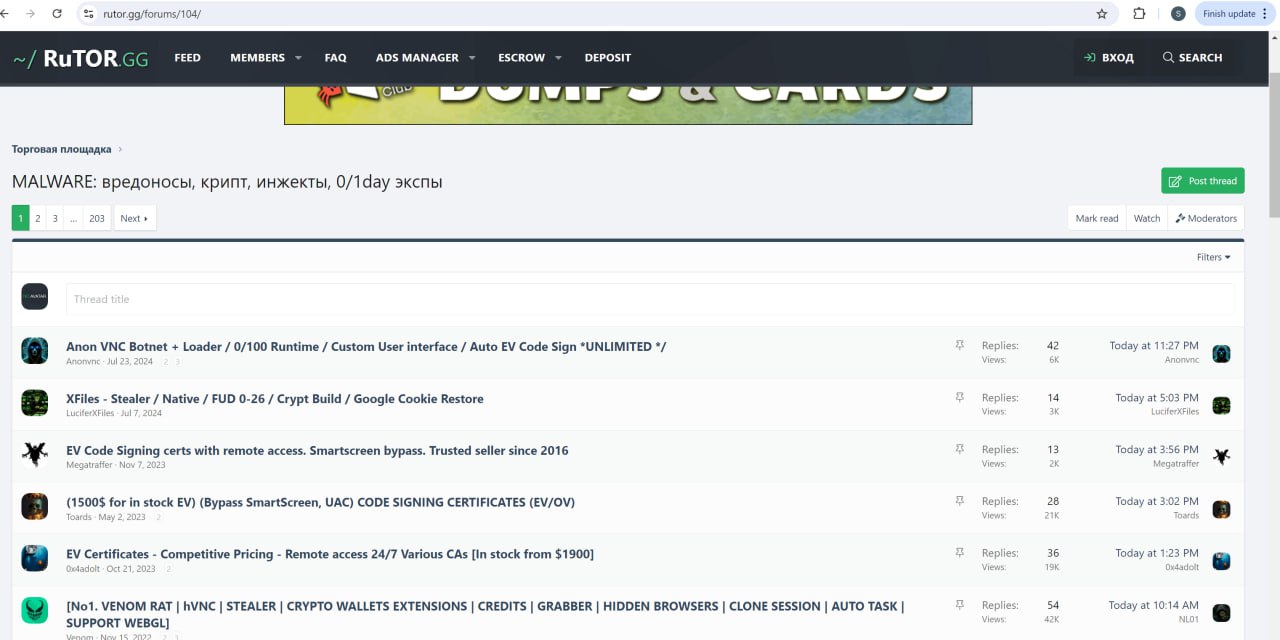Open the Chrome profile avatar

(1178, 14)
